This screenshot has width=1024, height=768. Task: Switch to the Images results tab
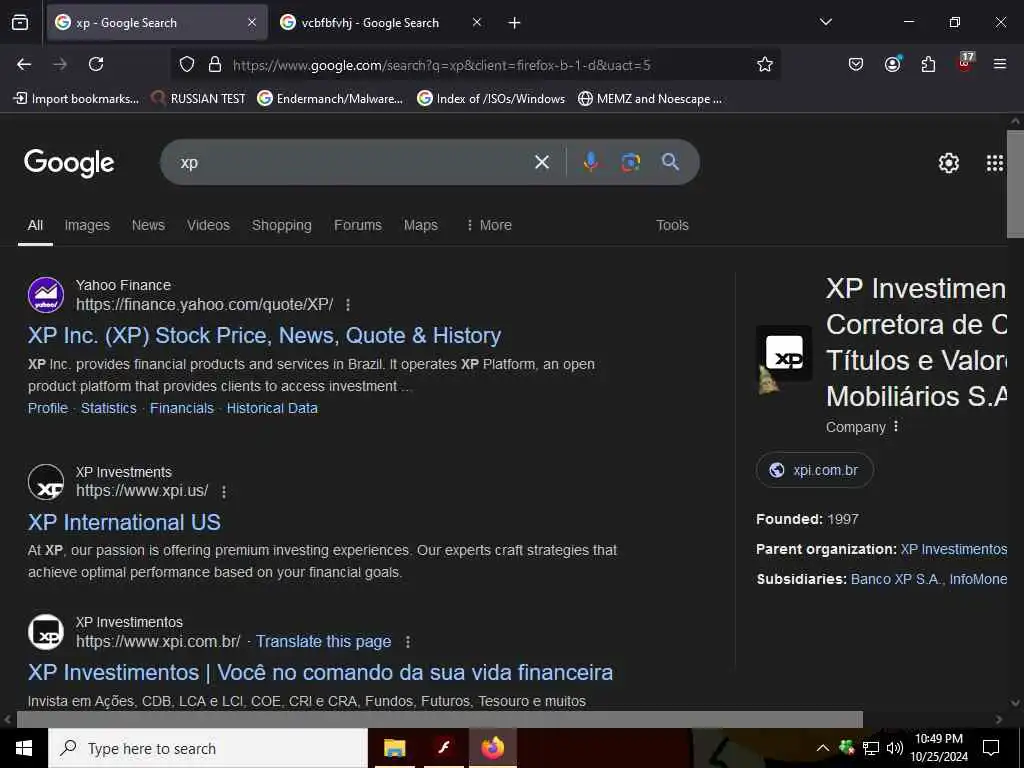(87, 225)
